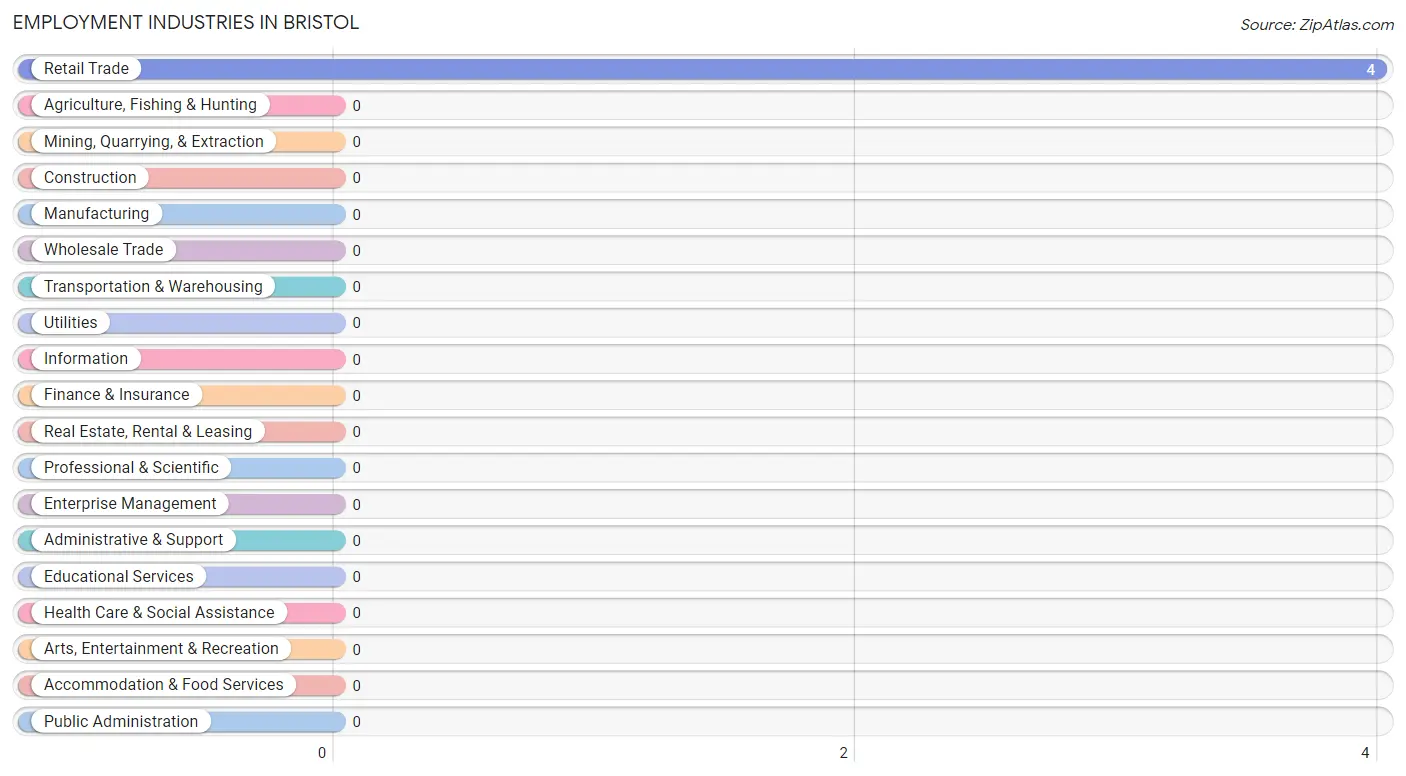Viewport: 1406px width, 776px height.
Task: Click the Educational Services label
Action: pos(119,577)
